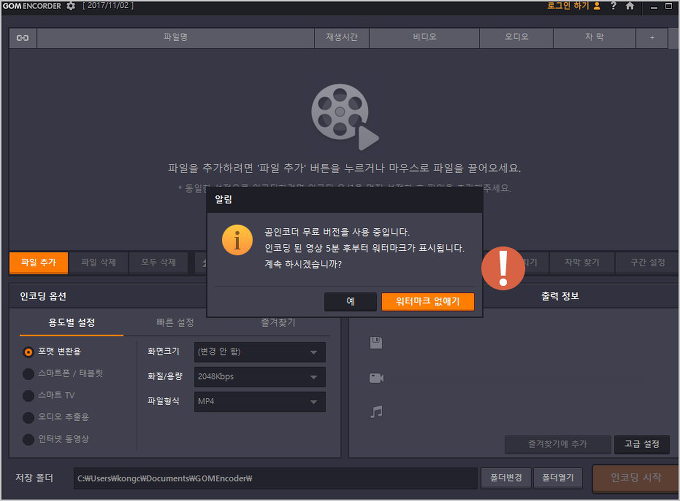This screenshot has height=501, width=680.
Task: Click 예 in the alert dialog
Action: coord(350,301)
